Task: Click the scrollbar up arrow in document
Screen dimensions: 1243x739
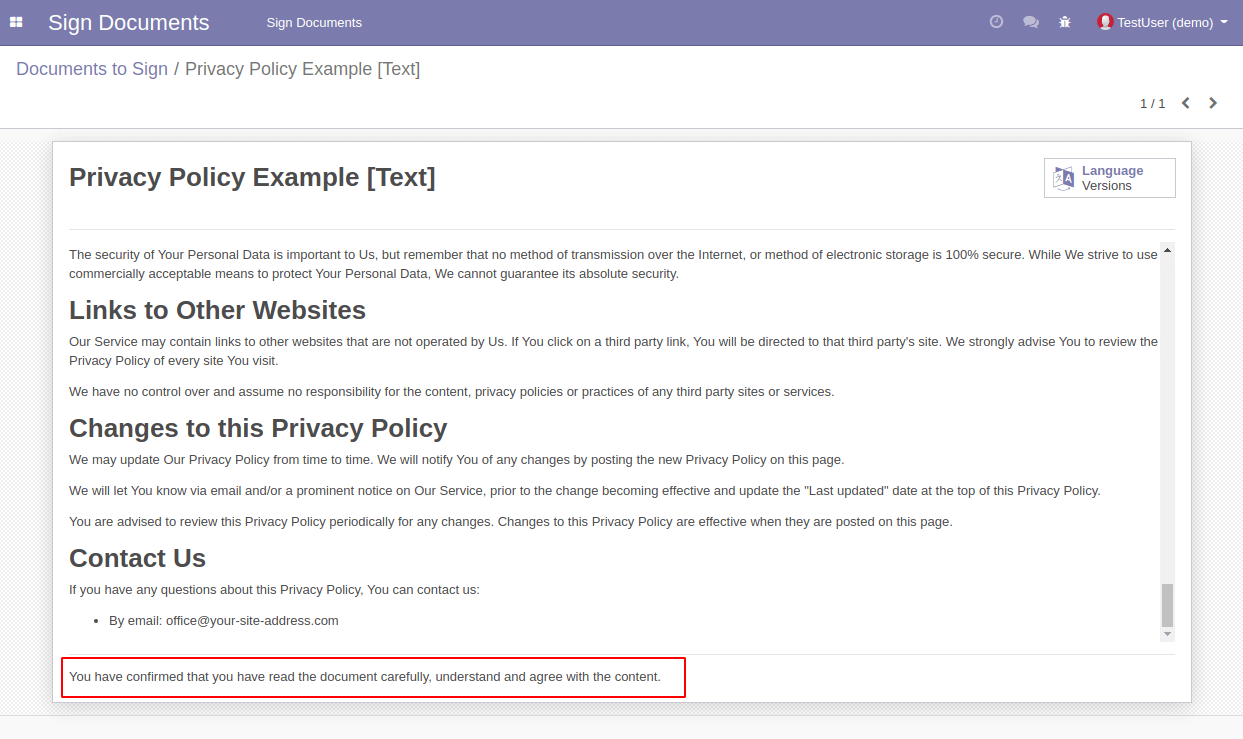Action: (1167, 250)
